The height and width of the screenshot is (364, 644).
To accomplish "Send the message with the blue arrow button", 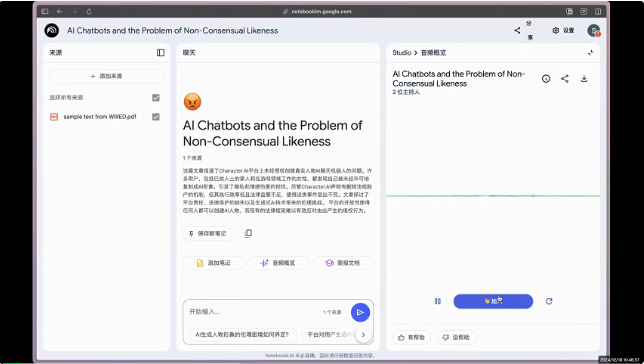I will click(x=360, y=313).
